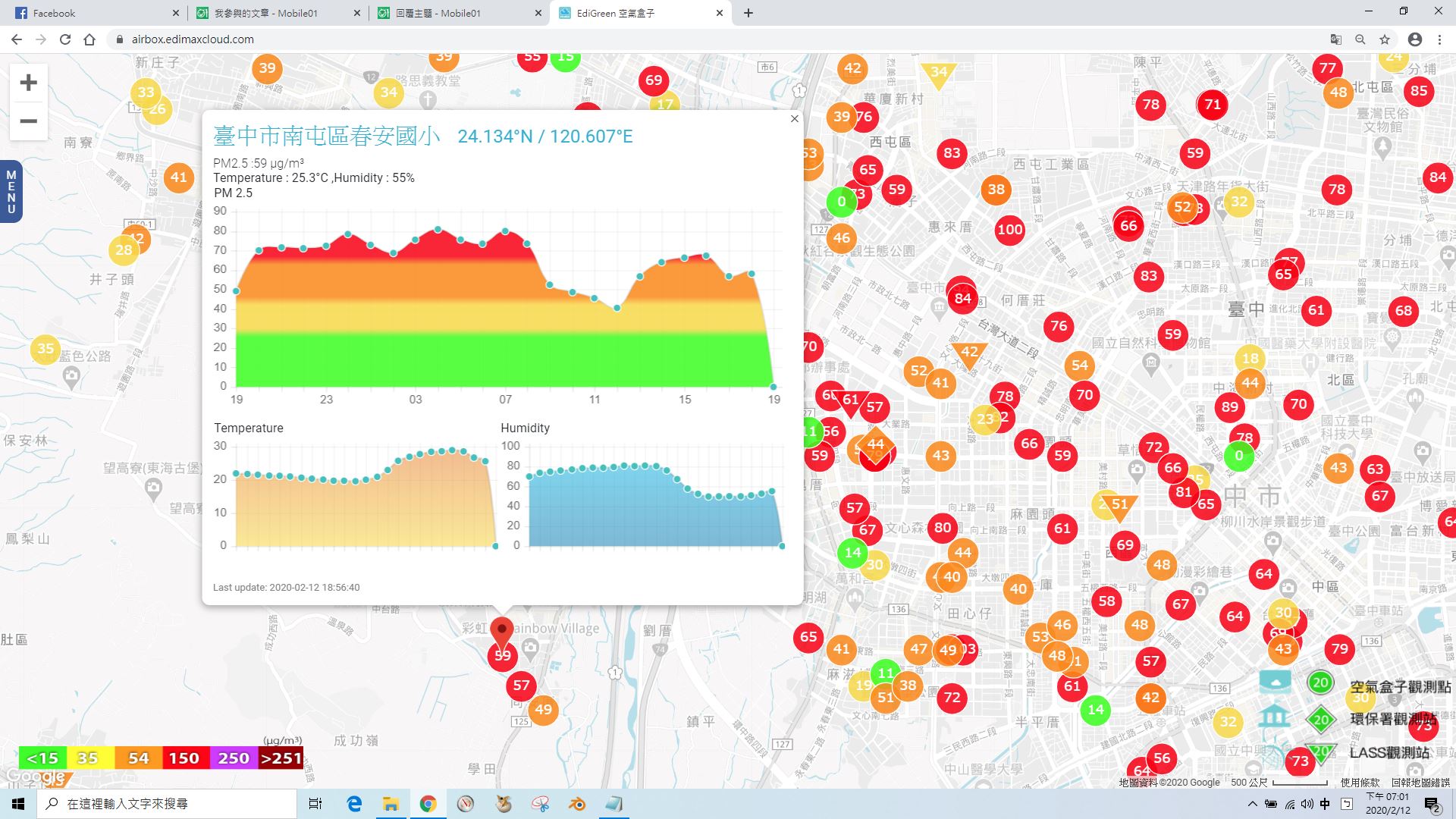Image resolution: width=1456 pixels, height=819 pixels.
Task: Open Blender from the taskbar
Action: coord(577,804)
